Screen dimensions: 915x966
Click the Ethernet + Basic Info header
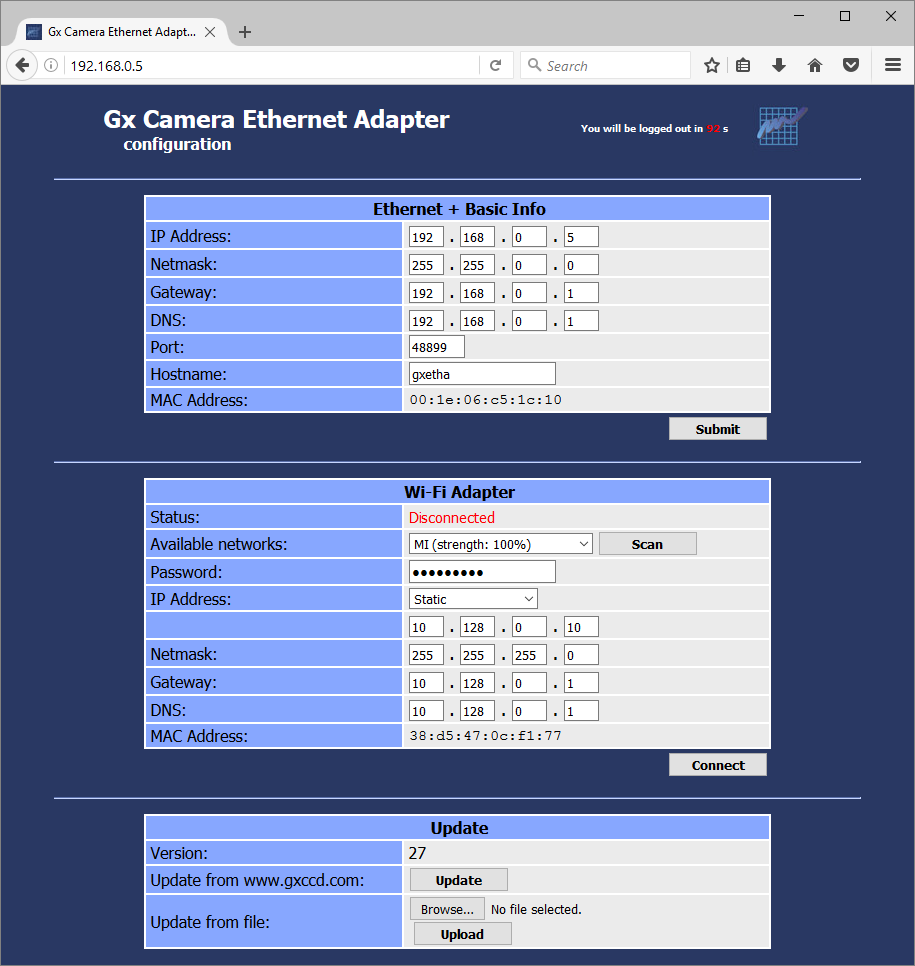[457, 209]
